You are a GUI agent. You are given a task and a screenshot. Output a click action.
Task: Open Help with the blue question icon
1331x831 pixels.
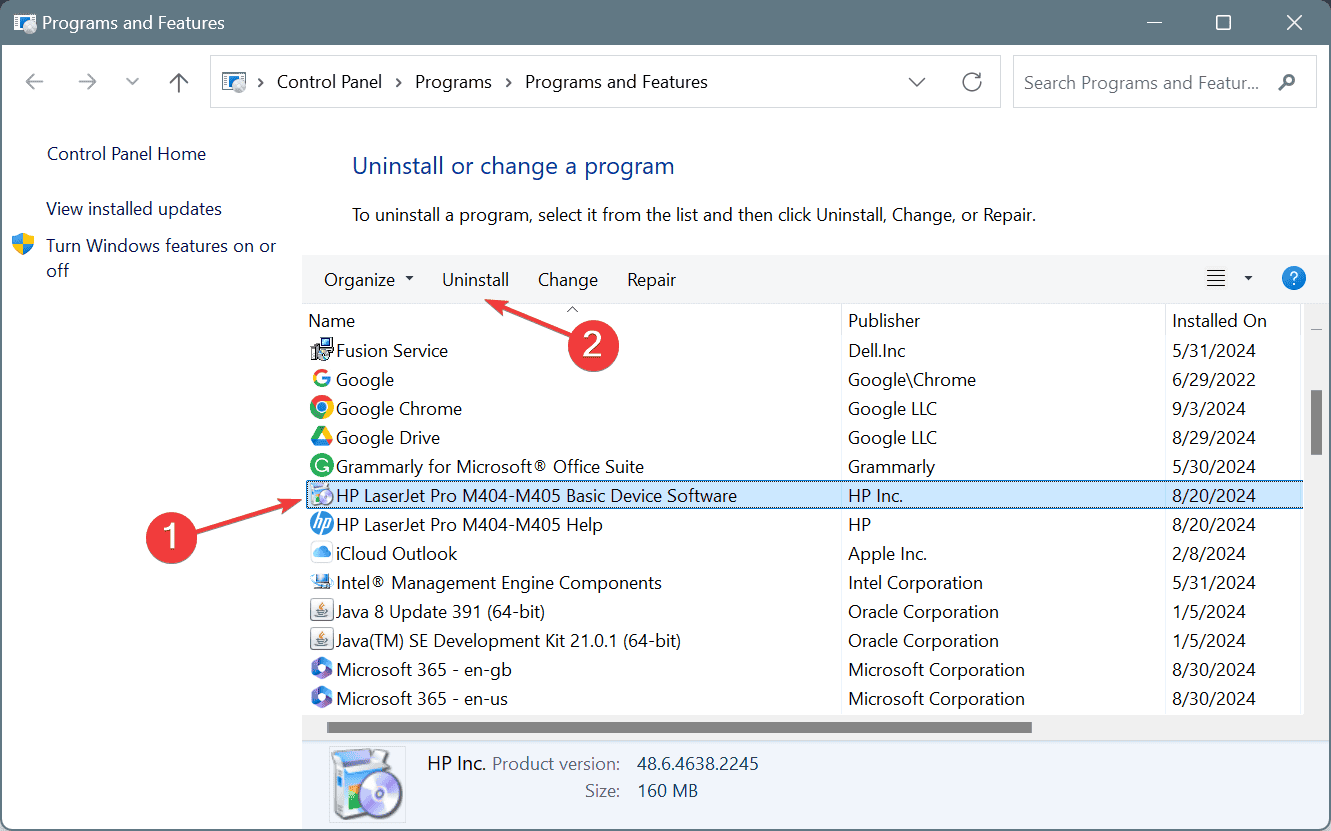pyautogui.click(x=1294, y=279)
